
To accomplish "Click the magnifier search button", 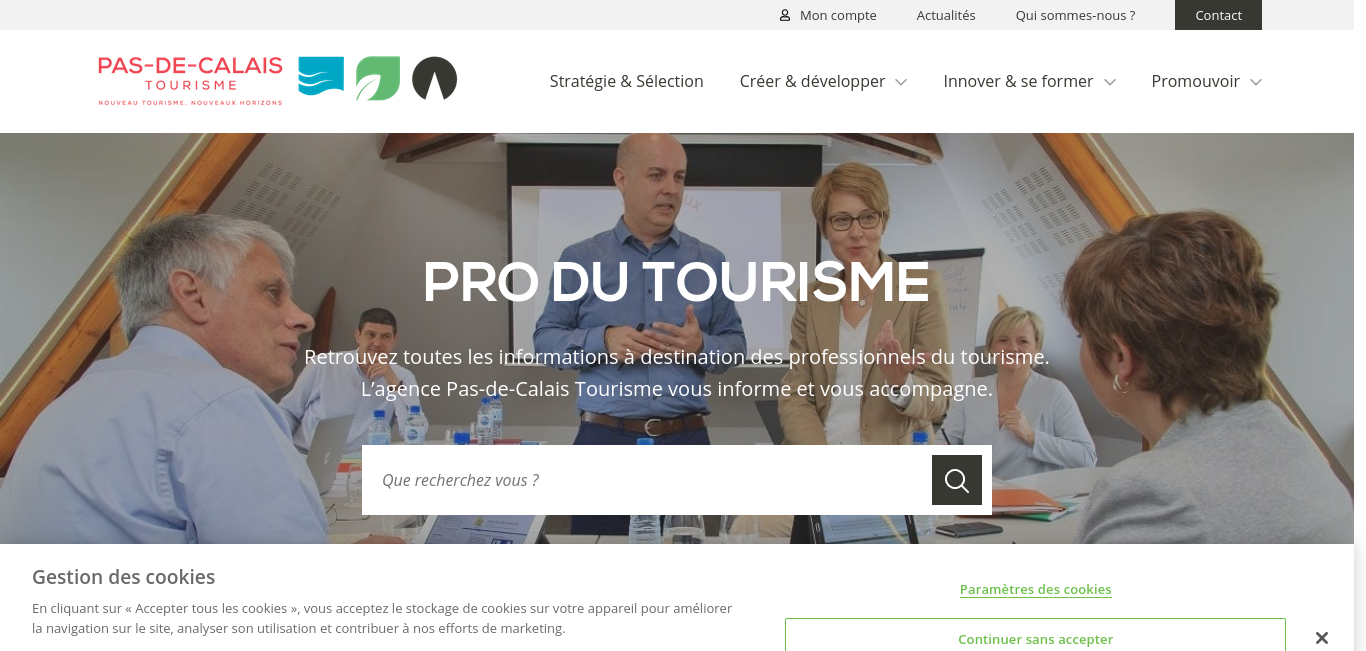I will (x=957, y=480).
